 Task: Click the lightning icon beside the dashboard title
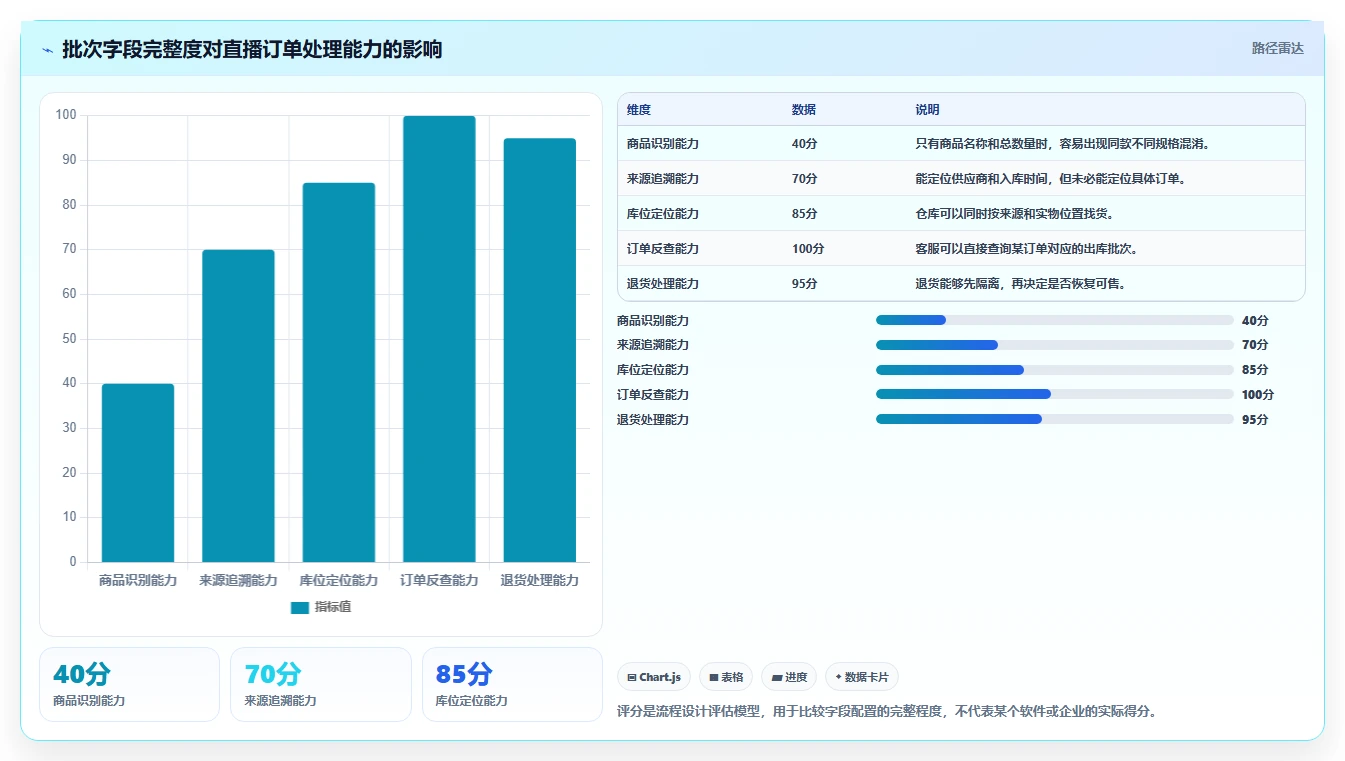pos(48,49)
